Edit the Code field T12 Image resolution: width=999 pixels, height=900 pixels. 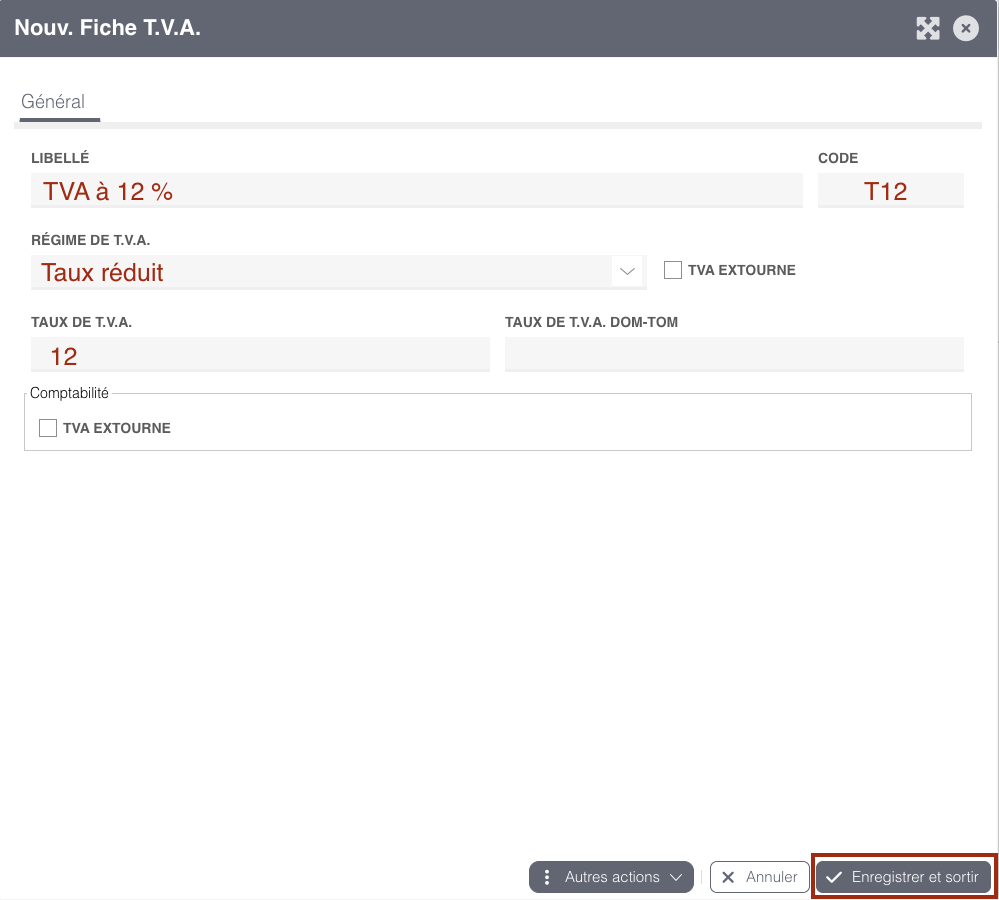891,190
